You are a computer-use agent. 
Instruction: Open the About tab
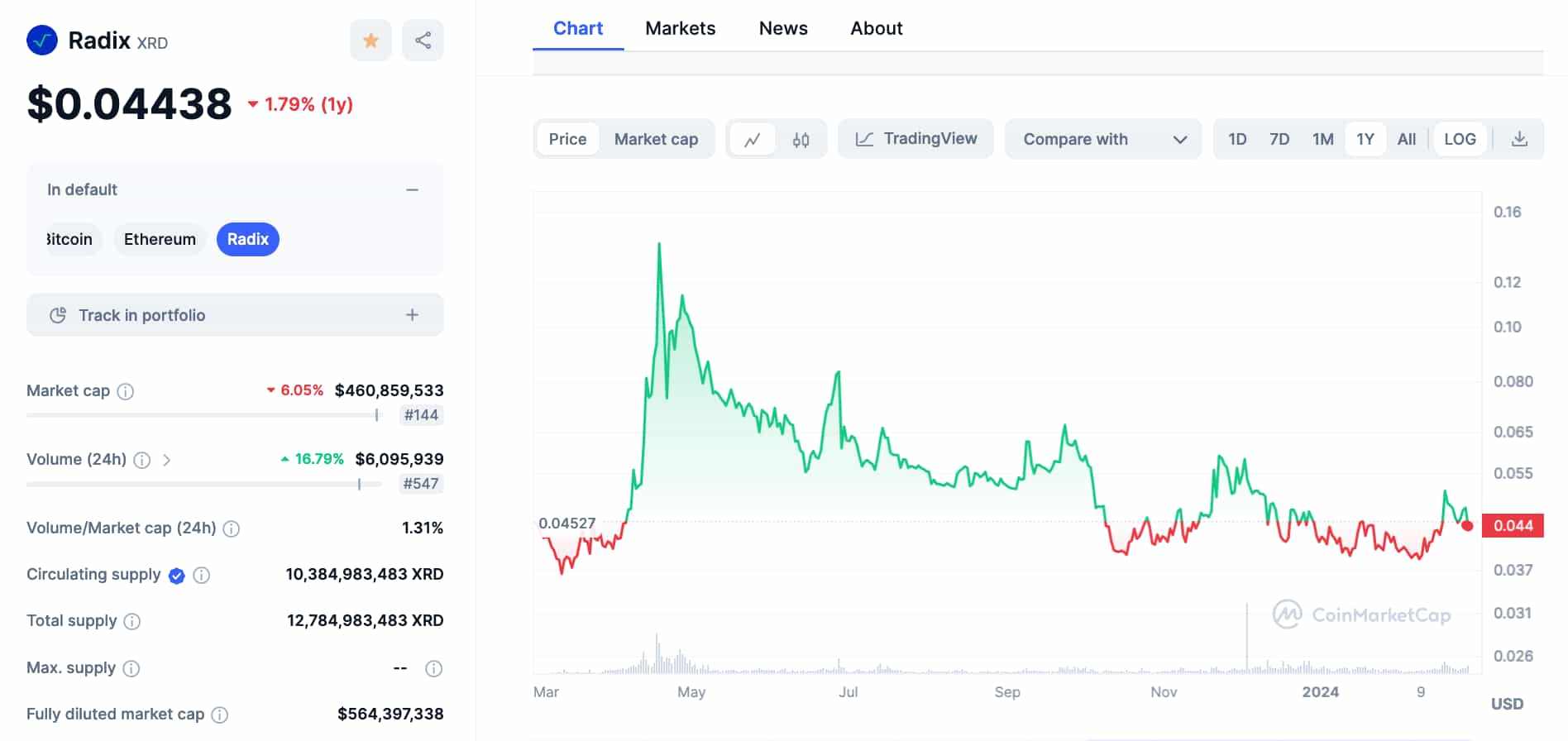pyautogui.click(x=877, y=28)
